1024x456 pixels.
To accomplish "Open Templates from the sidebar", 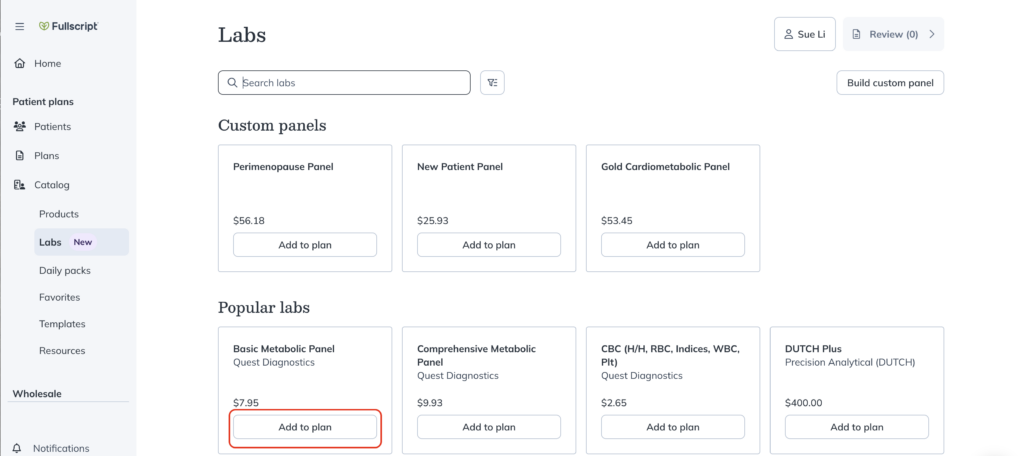I will click(x=62, y=324).
